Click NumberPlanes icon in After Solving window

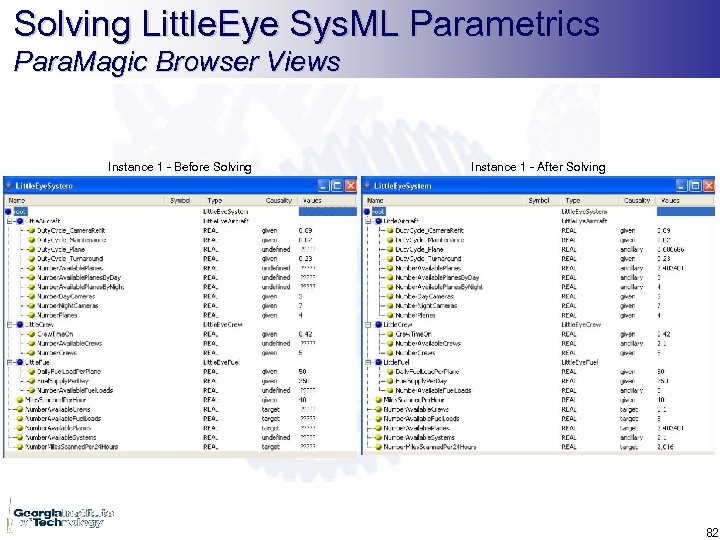point(390,315)
